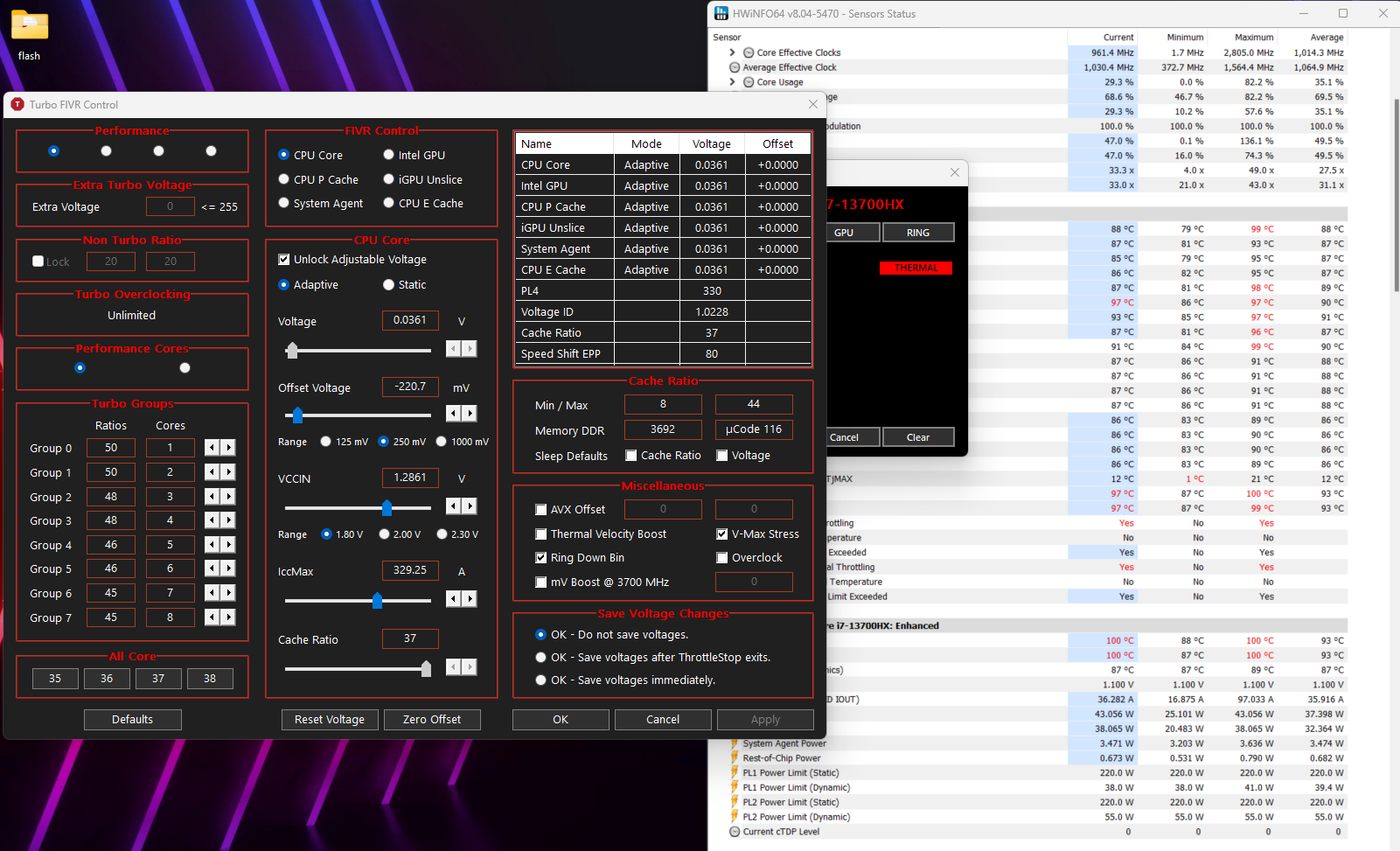Viewport: 1400px width, 851px height.
Task: Choose the iGPU Unslice radio option
Action: tap(388, 179)
